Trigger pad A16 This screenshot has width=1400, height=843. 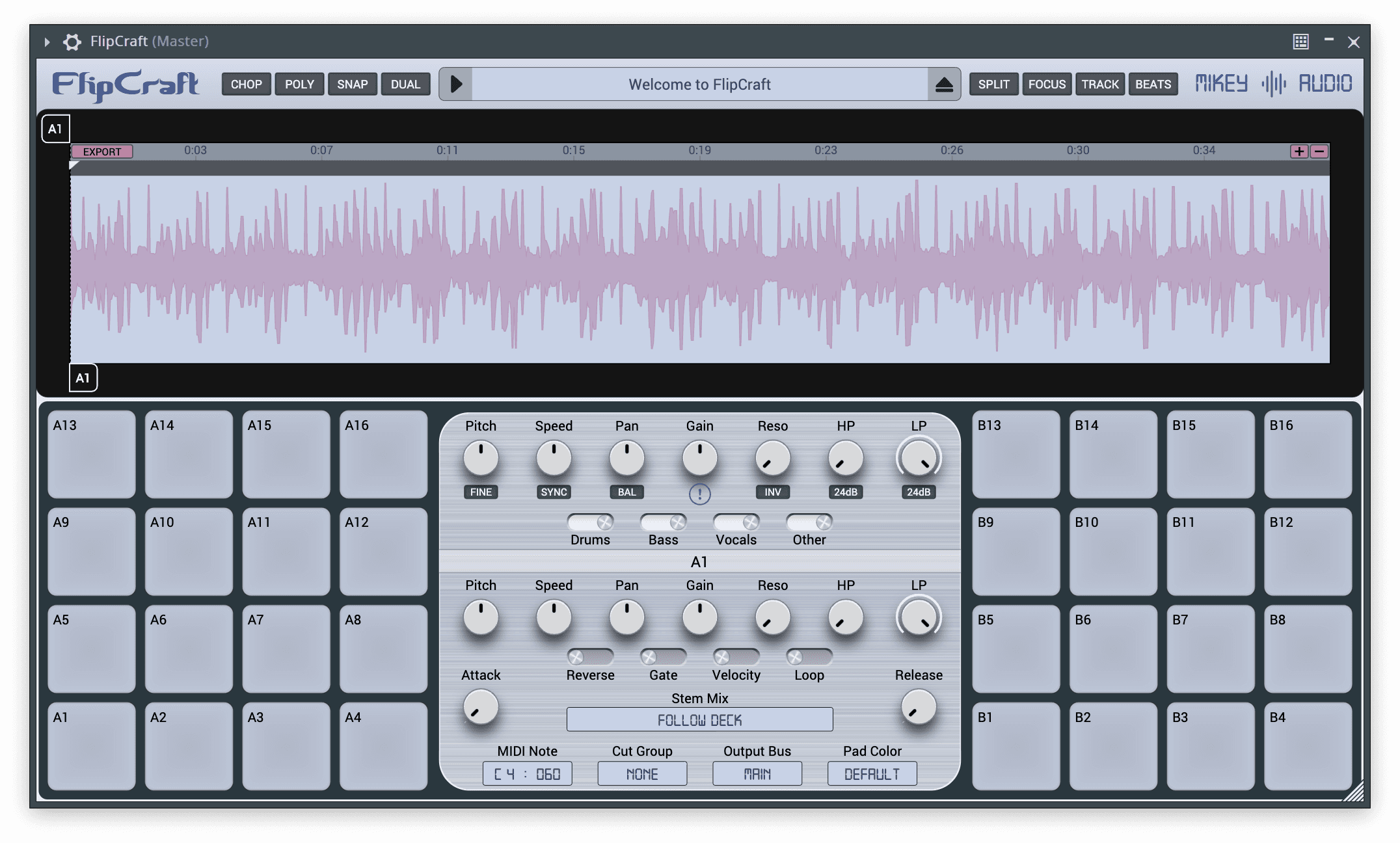pyautogui.click(x=383, y=454)
